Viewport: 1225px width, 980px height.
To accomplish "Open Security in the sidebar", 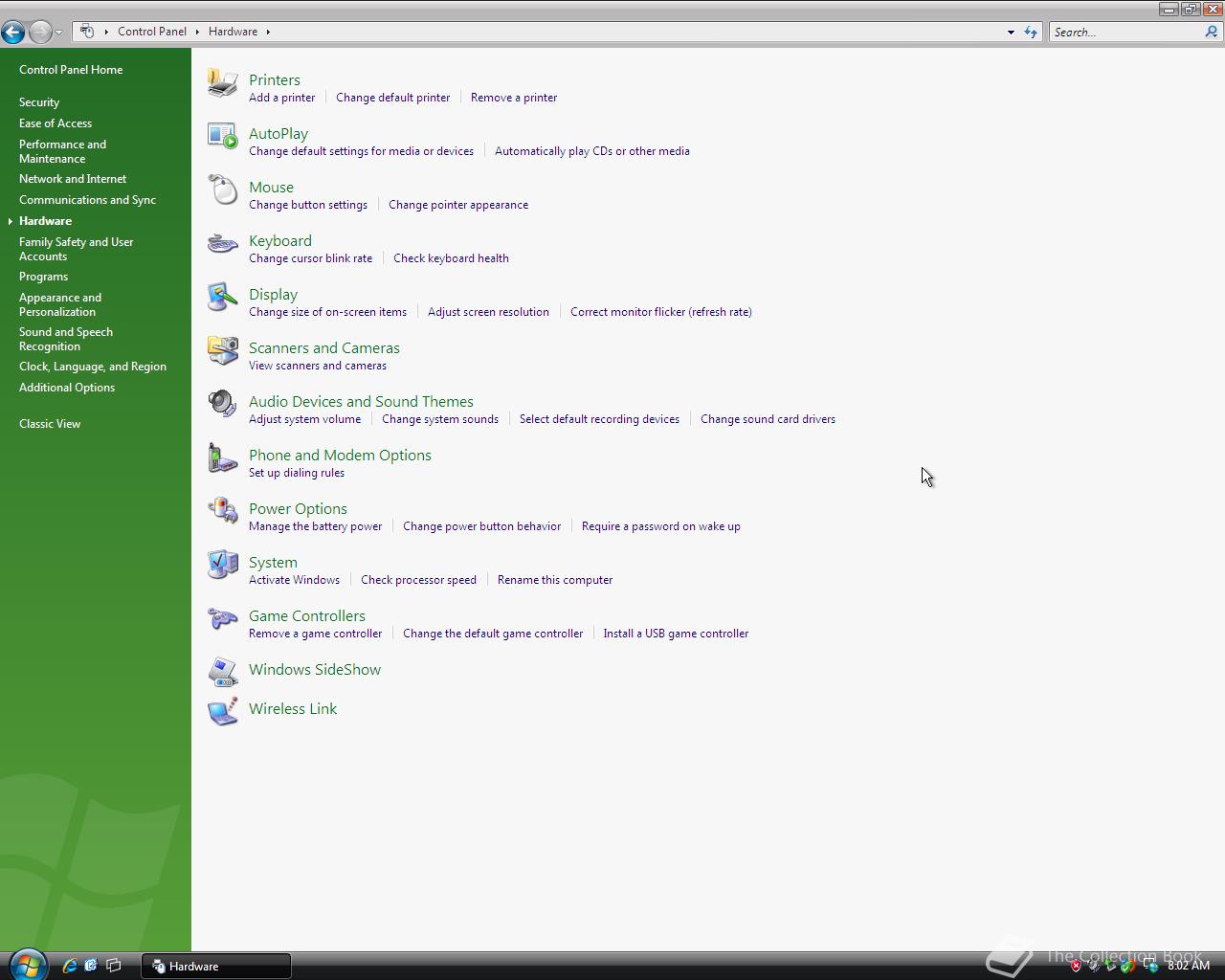I will 39,102.
